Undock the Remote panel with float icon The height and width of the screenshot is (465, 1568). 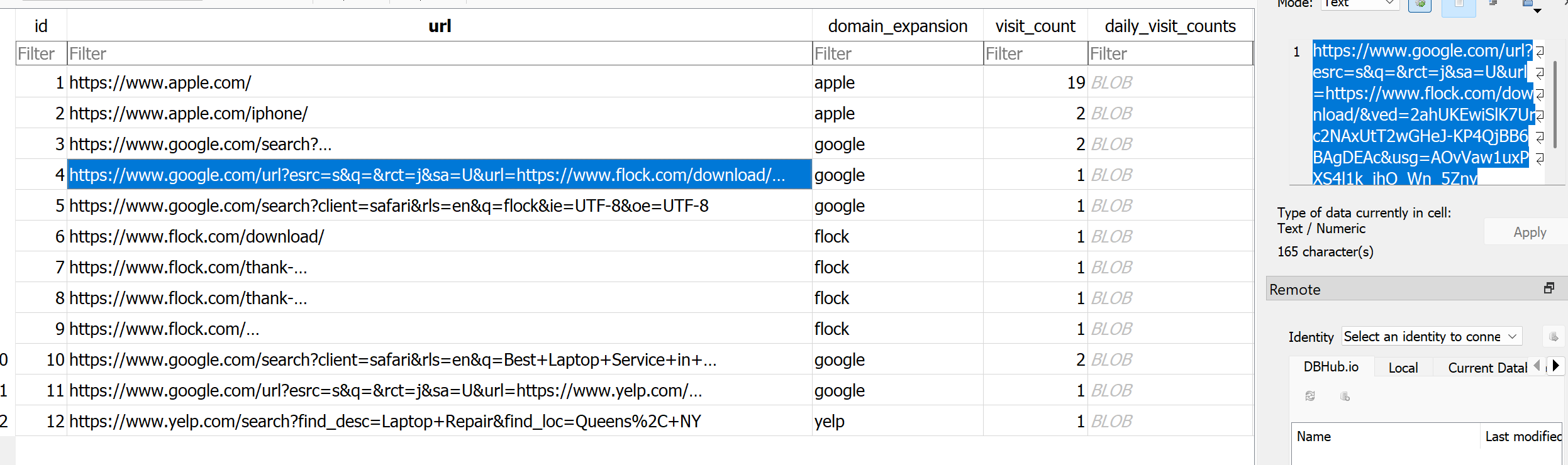click(x=1549, y=288)
